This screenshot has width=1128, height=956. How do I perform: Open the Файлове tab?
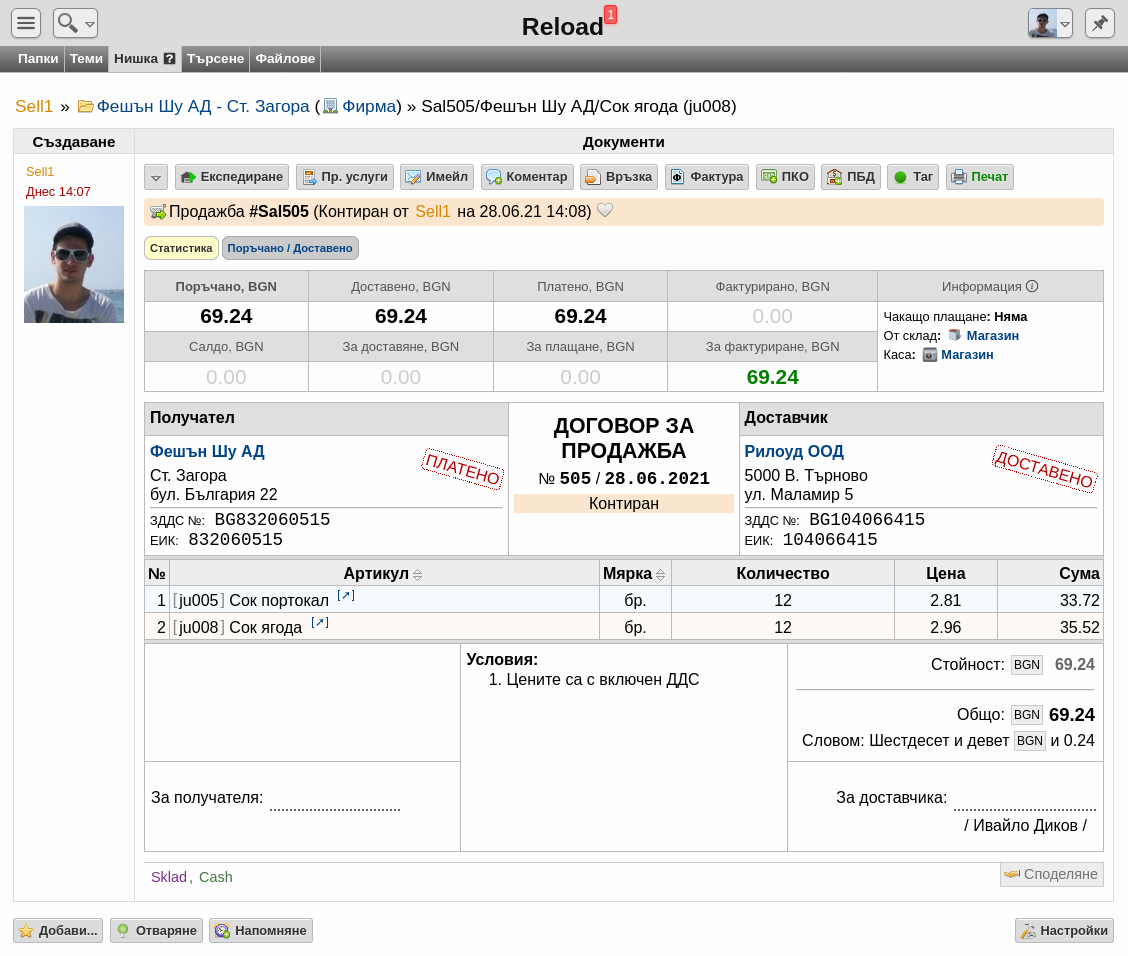coord(285,59)
